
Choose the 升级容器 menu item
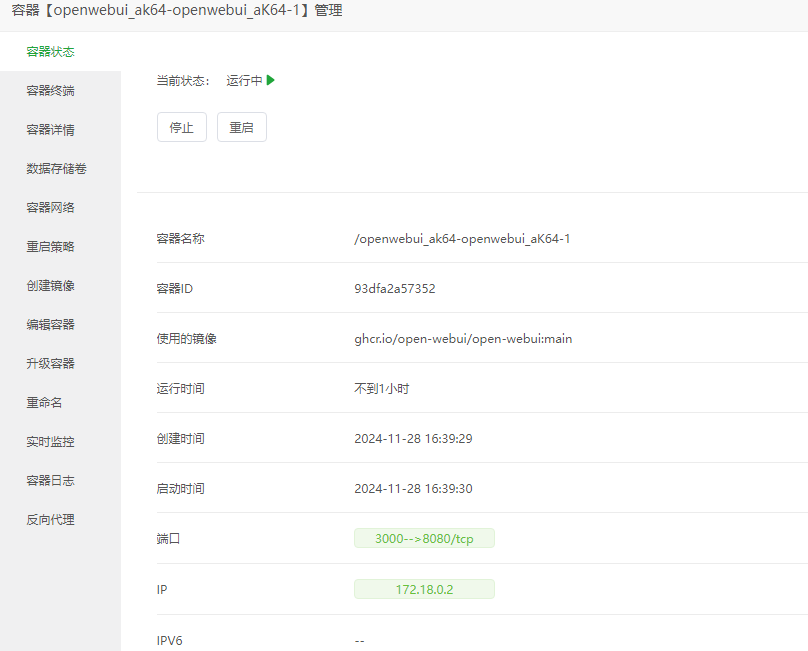50,363
